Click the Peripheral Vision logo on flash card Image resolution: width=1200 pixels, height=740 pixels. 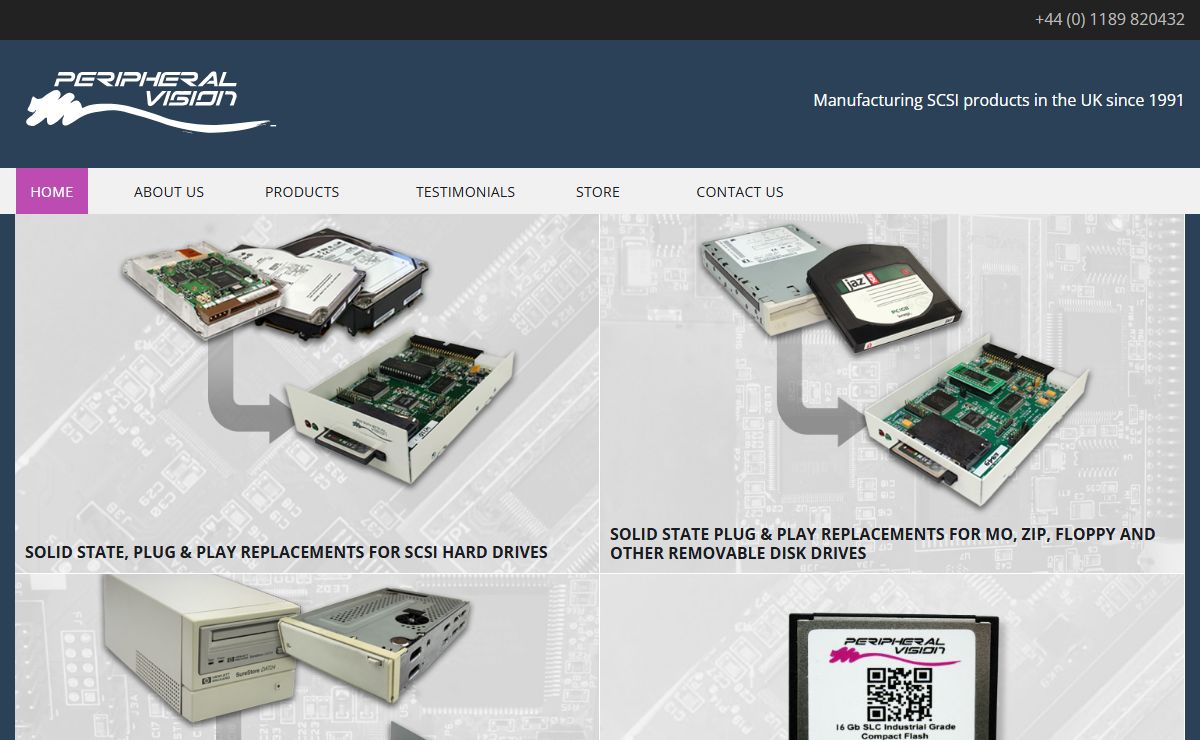(x=895, y=648)
